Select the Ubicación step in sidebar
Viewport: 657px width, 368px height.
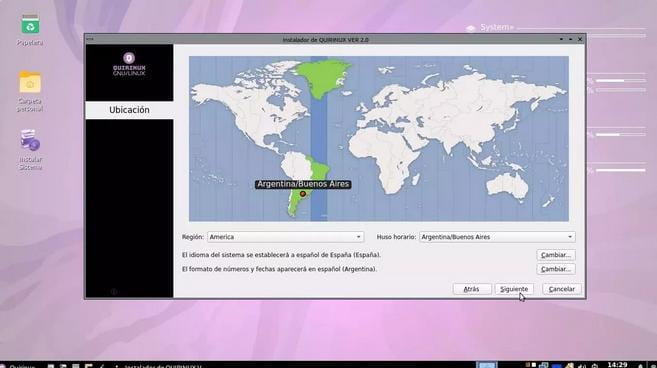(x=129, y=110)
